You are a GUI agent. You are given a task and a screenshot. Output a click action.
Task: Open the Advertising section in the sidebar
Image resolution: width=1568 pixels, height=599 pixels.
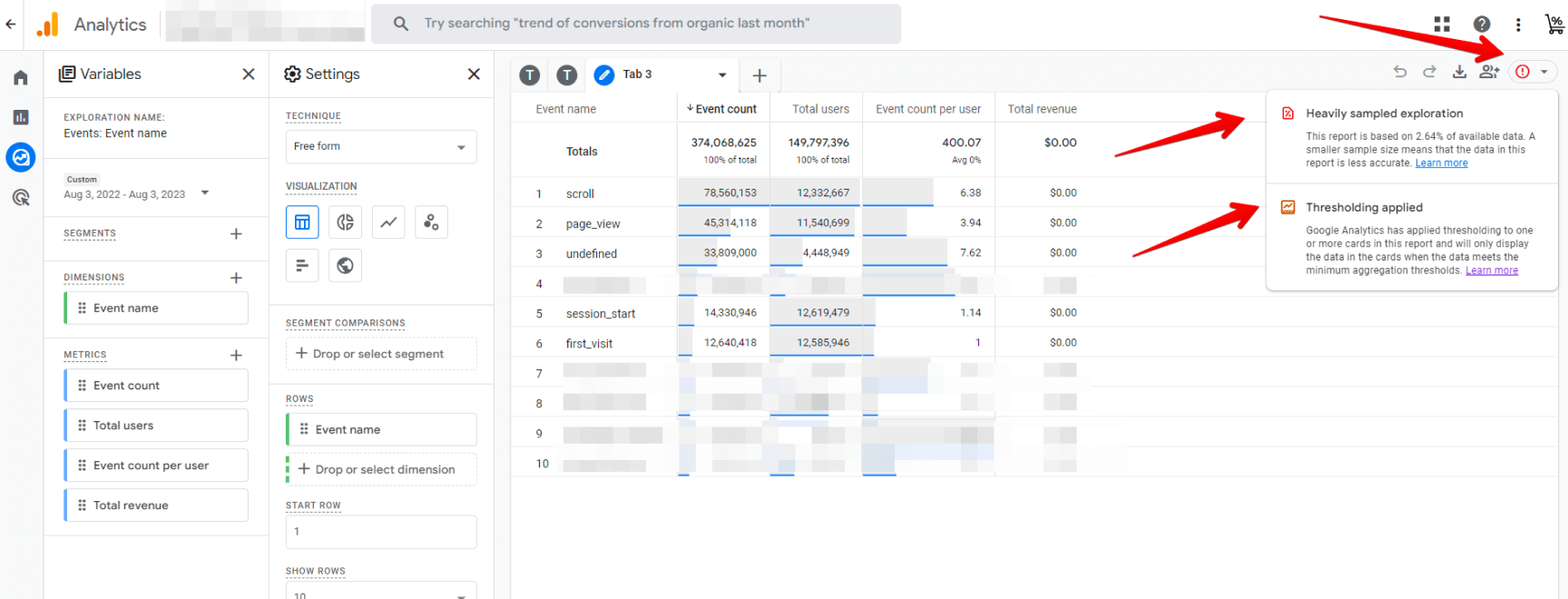[21, 197]
